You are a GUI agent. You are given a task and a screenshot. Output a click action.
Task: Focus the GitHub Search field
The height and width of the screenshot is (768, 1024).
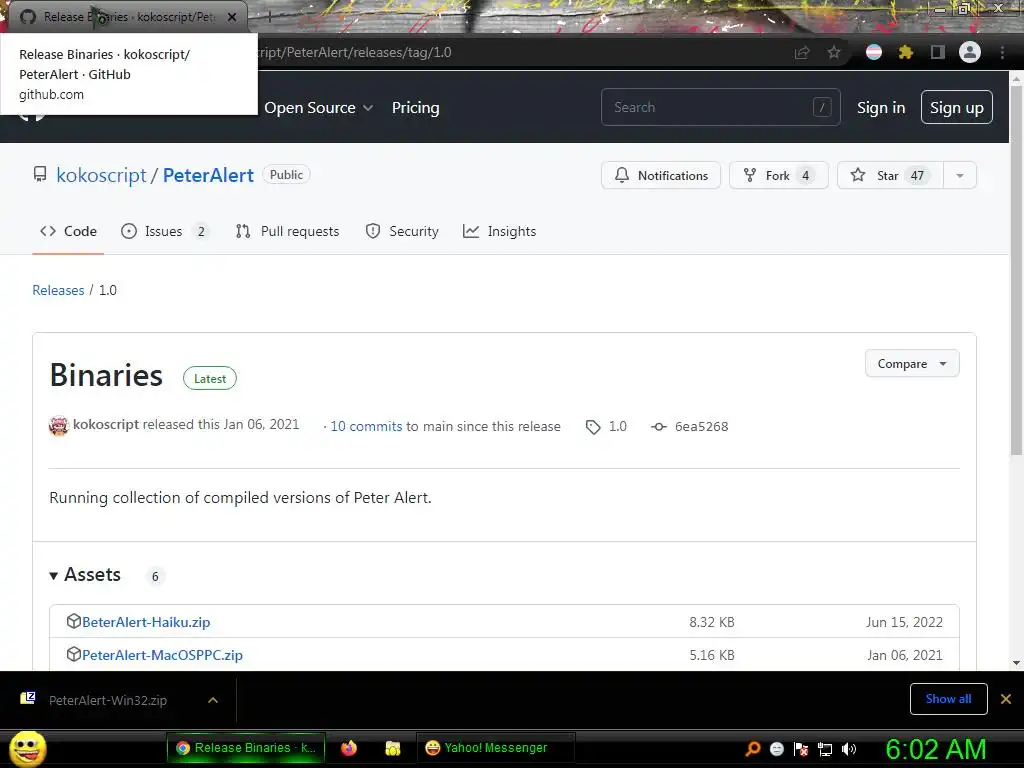(x=720, y=107)
